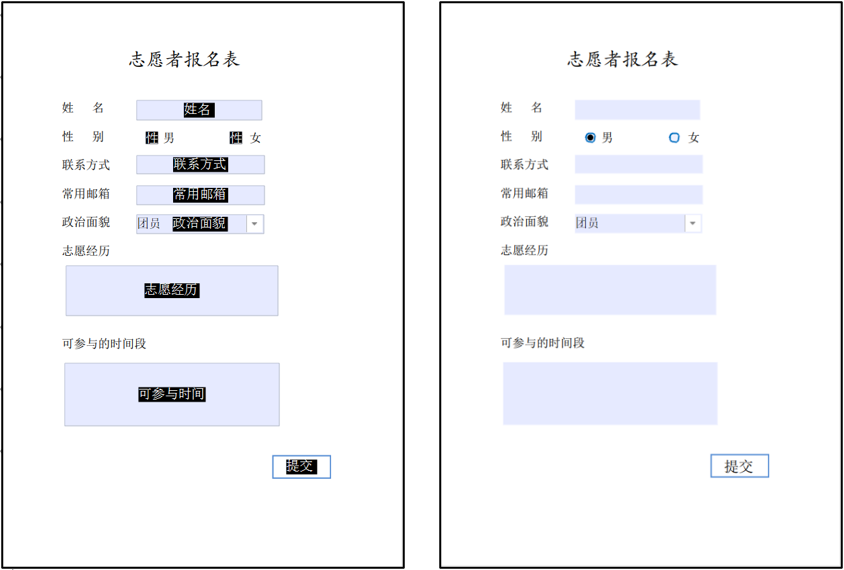This screenshot has width=844, height=570.
Task: Click the 志愿经历 text area in left form
Action: tap(172, 291)
